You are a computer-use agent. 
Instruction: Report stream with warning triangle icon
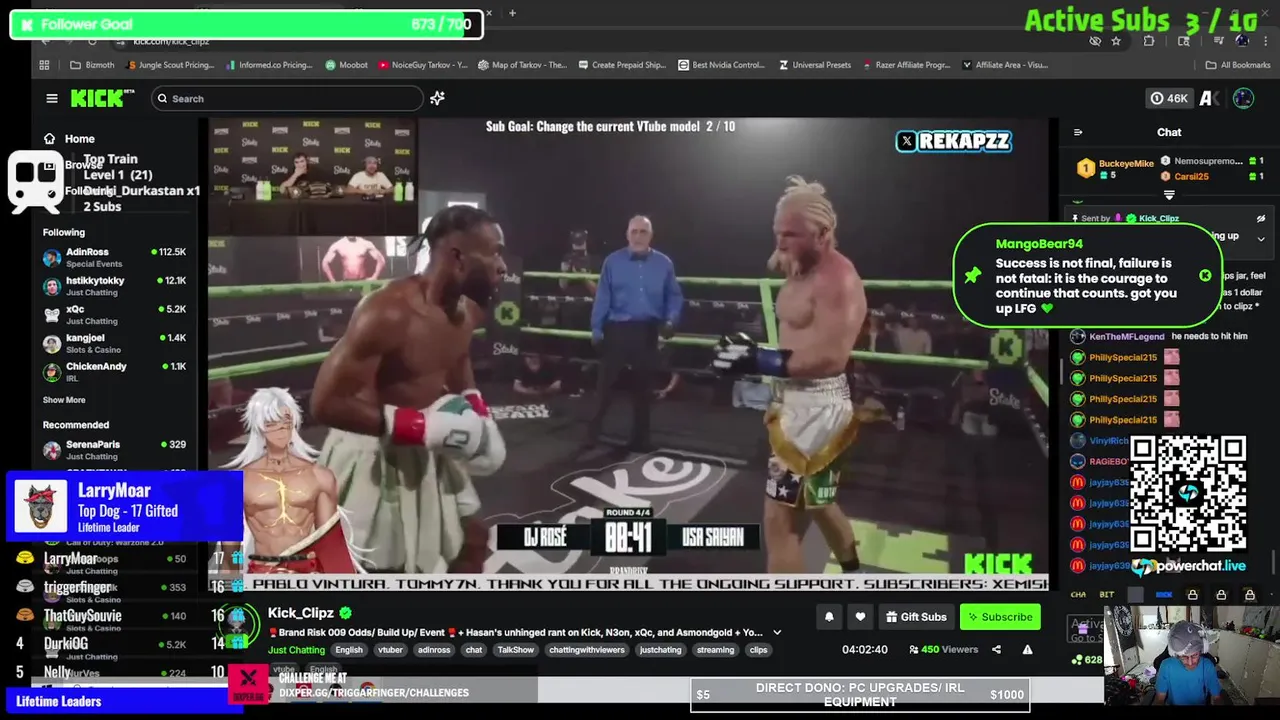(x=1027, y=650)
